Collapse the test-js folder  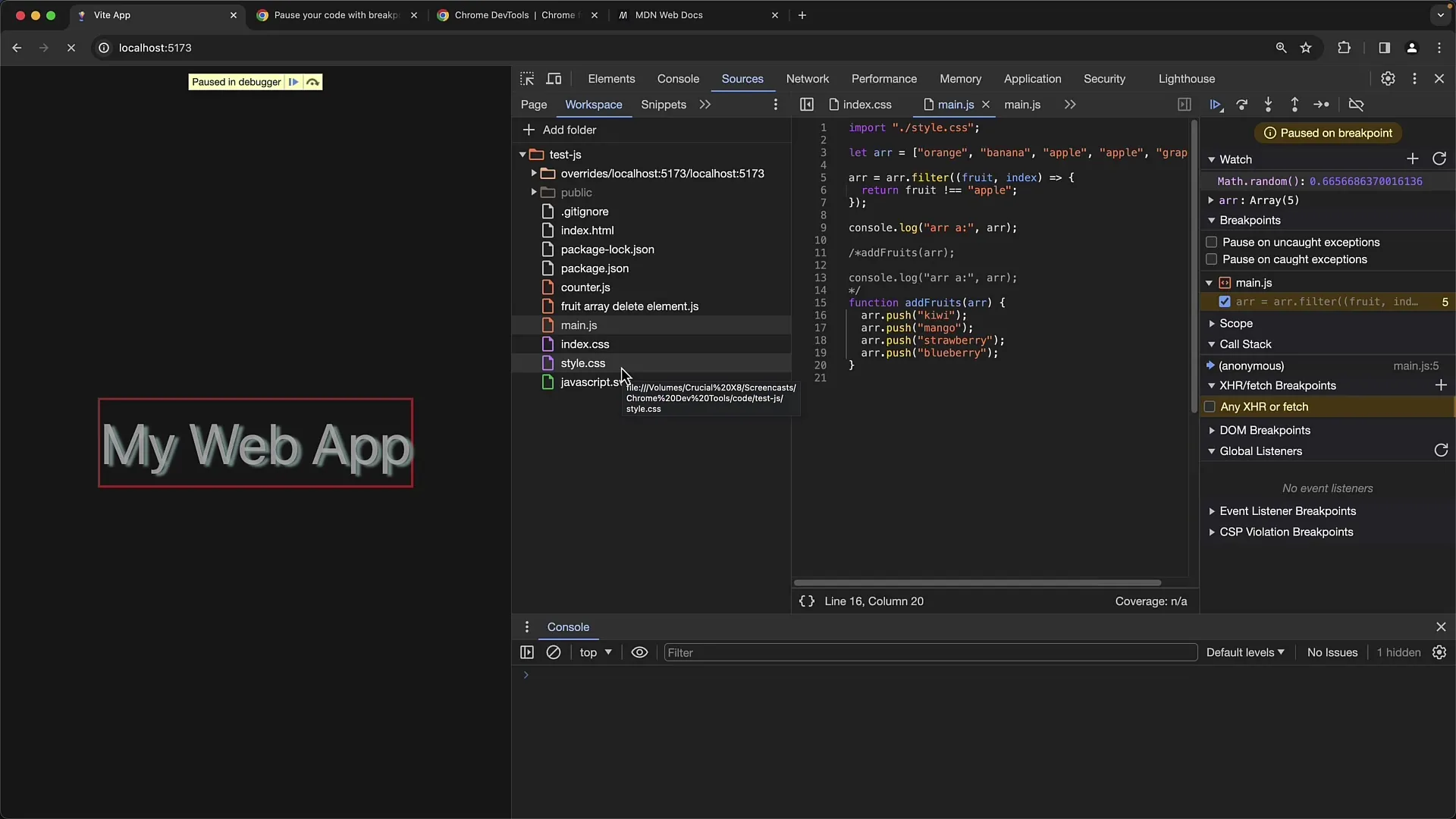[x=522, y=155]
